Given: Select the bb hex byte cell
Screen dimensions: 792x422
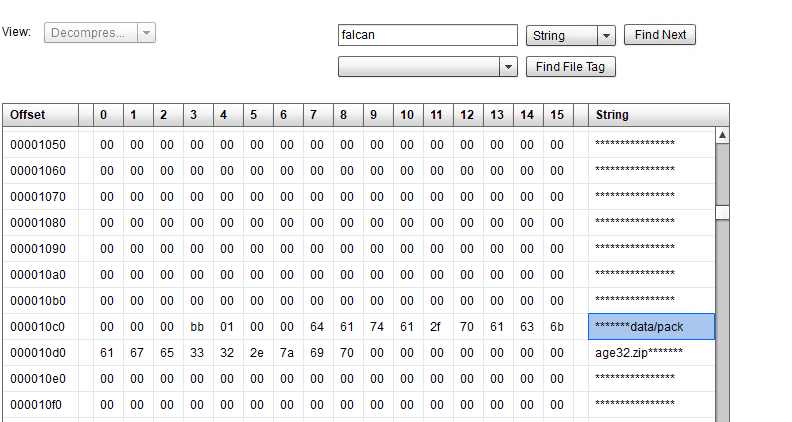Looking at the screenshot, I should [x=196, y=327].
